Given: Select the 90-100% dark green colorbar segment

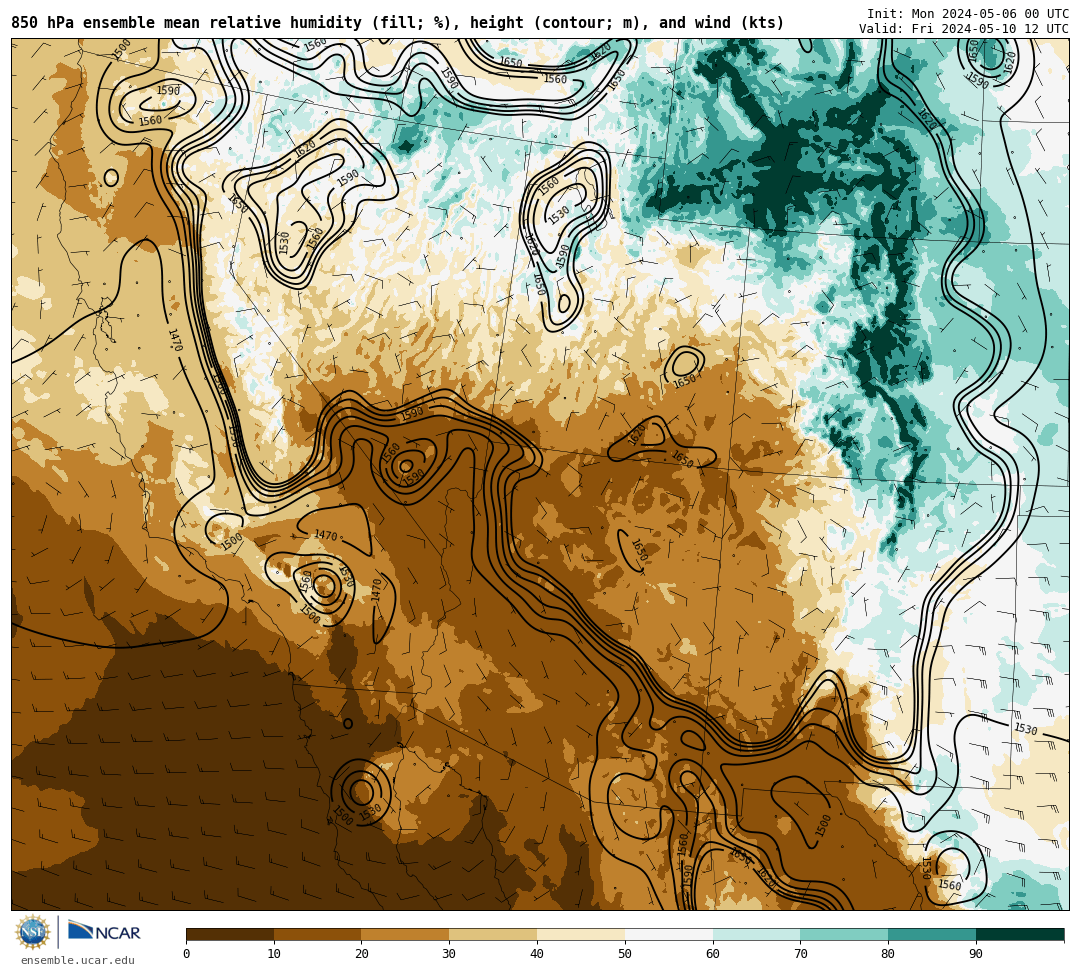Looking at the screenshot, I should [x=1020, y=934].
